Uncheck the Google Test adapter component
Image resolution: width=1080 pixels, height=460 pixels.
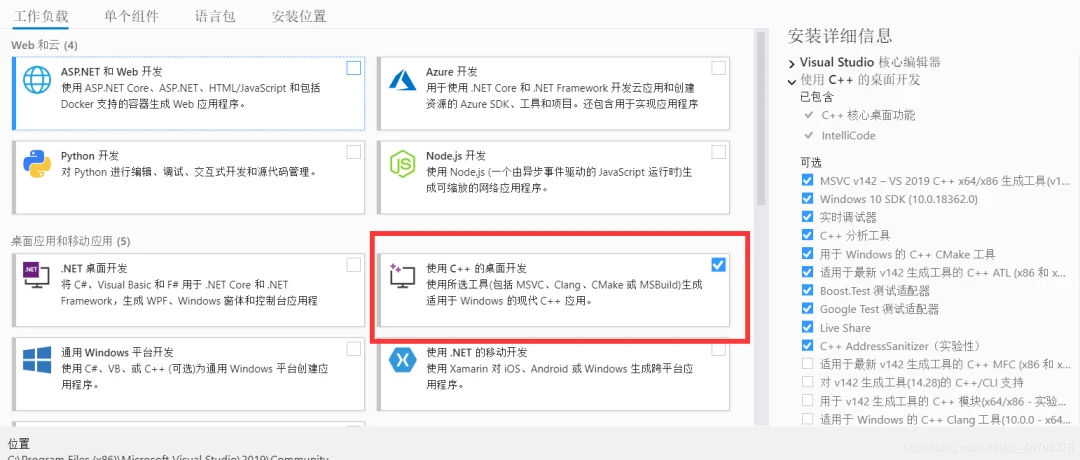coord(807,309)
